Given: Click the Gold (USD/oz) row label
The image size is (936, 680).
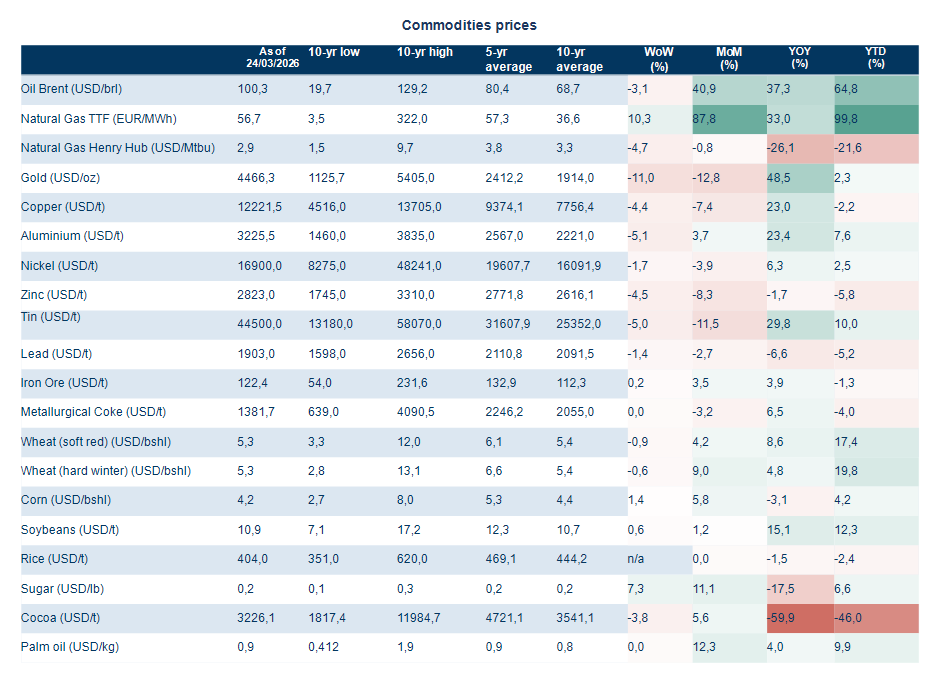Looking at the screenshot, I should point(60,178).
